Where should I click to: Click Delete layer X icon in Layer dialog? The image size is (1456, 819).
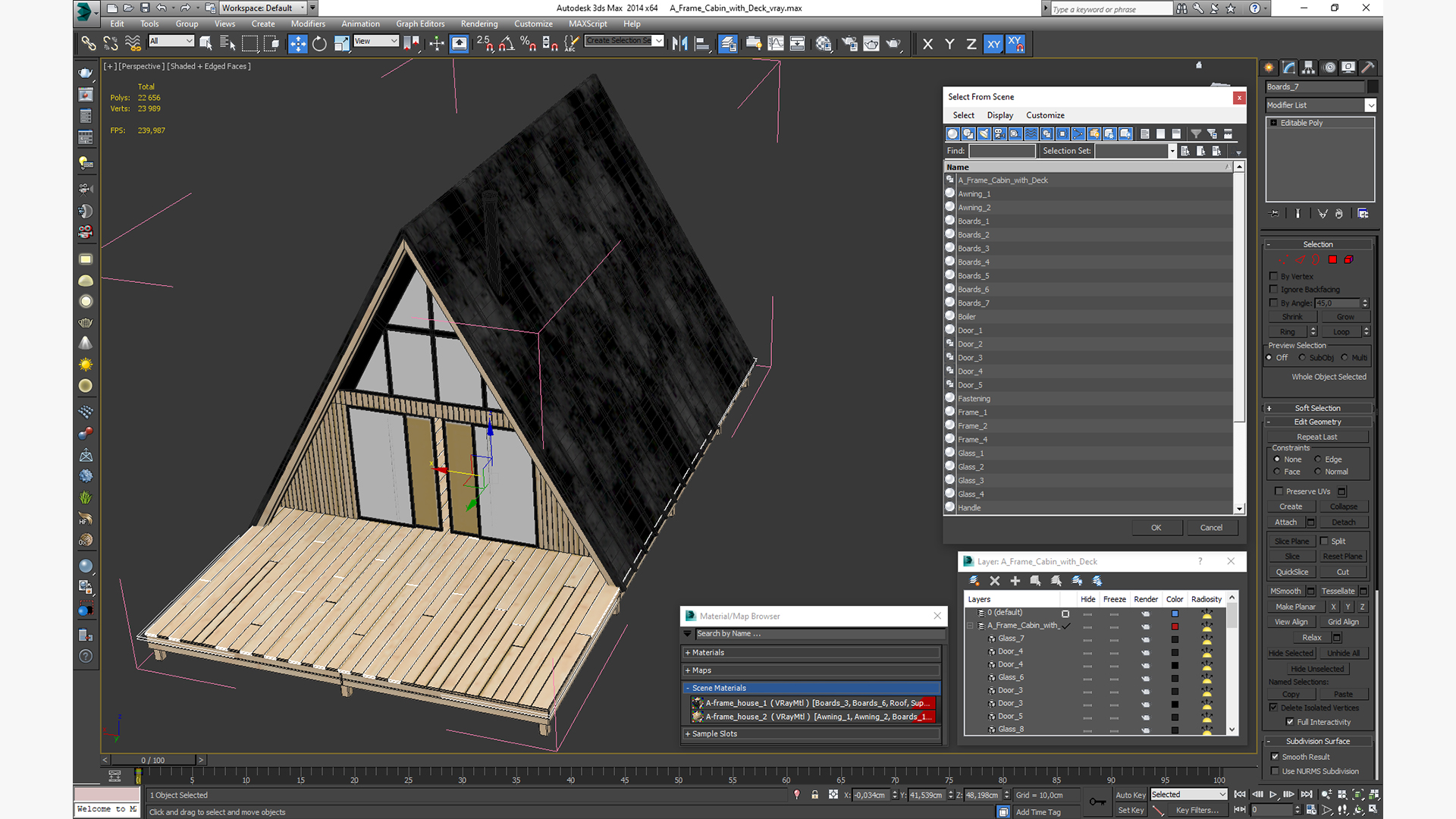pos(995,581)
